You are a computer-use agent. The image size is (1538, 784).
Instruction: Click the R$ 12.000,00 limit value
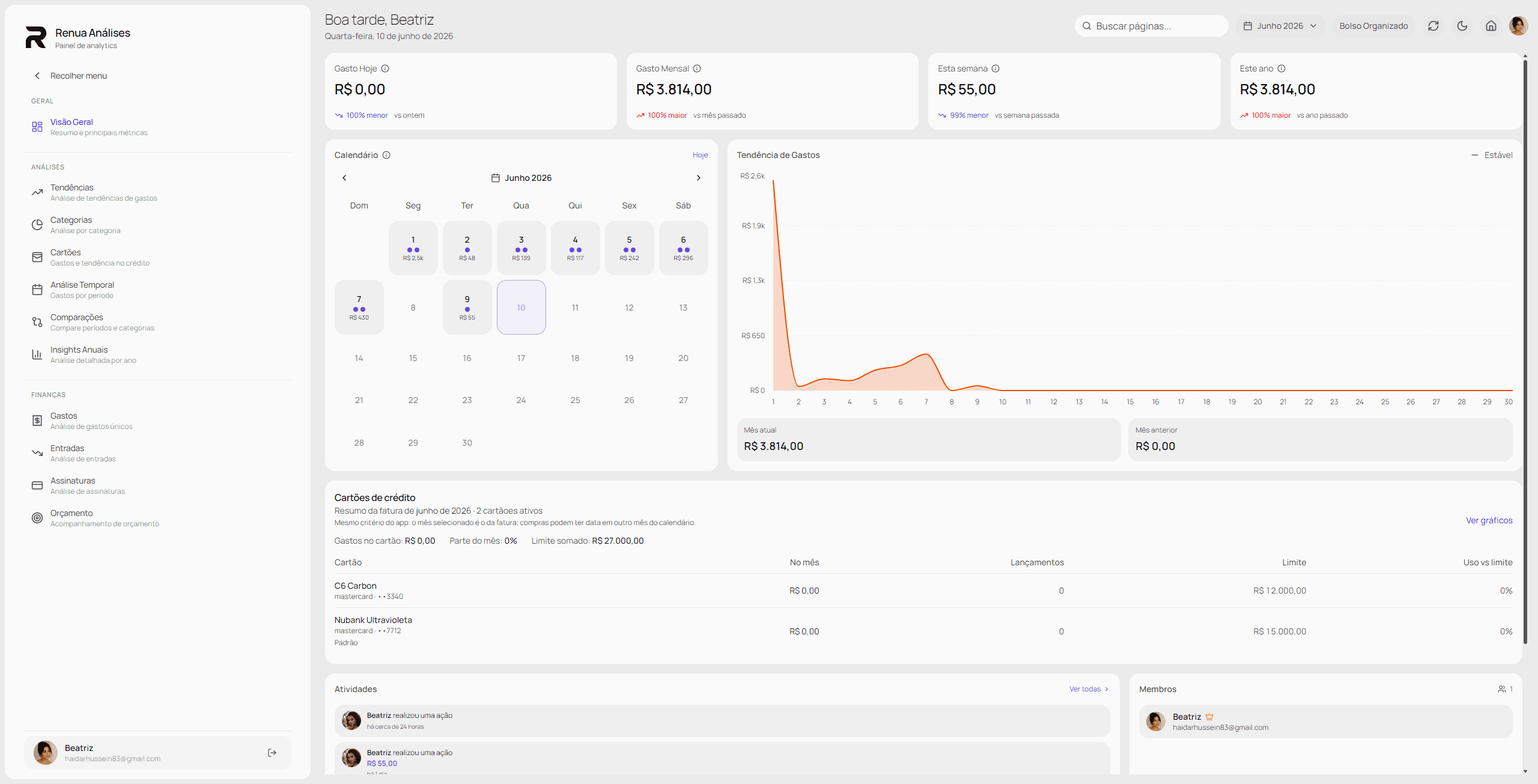[x=1280, y=591]
